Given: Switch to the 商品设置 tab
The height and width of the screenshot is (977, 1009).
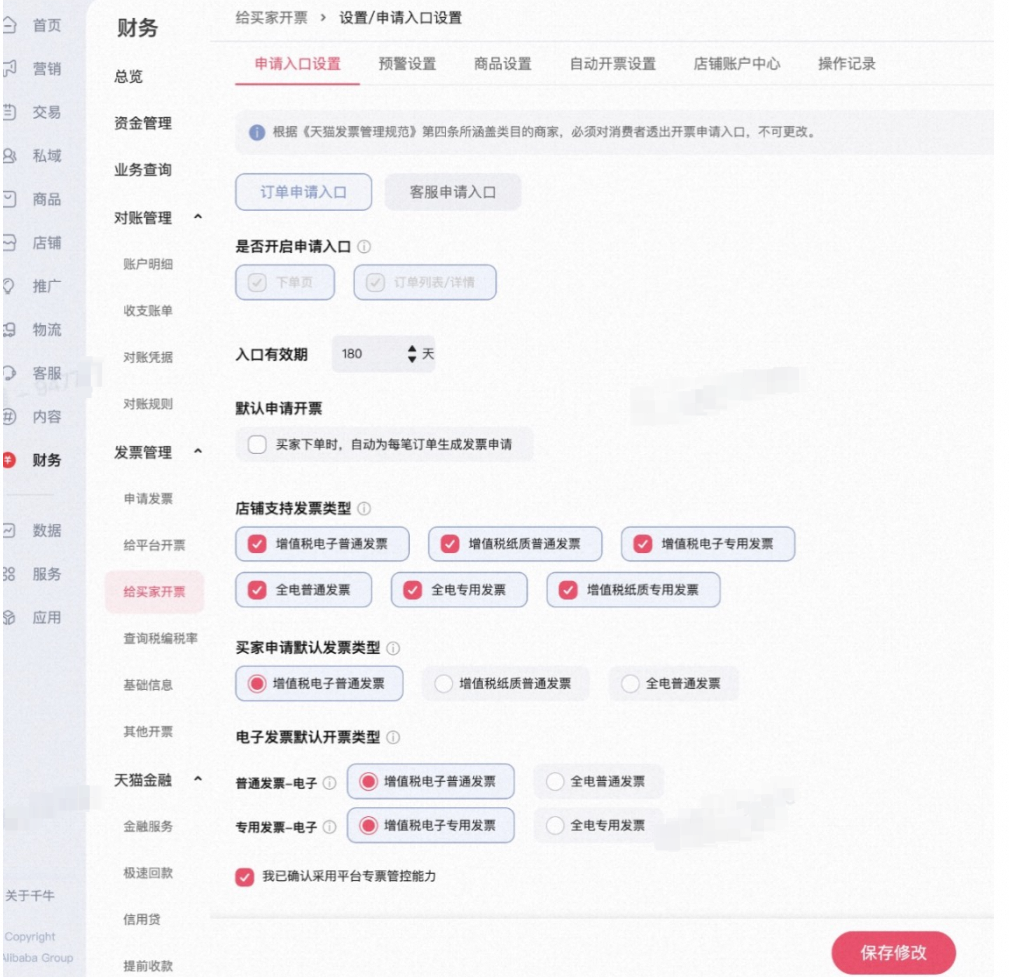Looking at the screenshot, I should (503, 64).
